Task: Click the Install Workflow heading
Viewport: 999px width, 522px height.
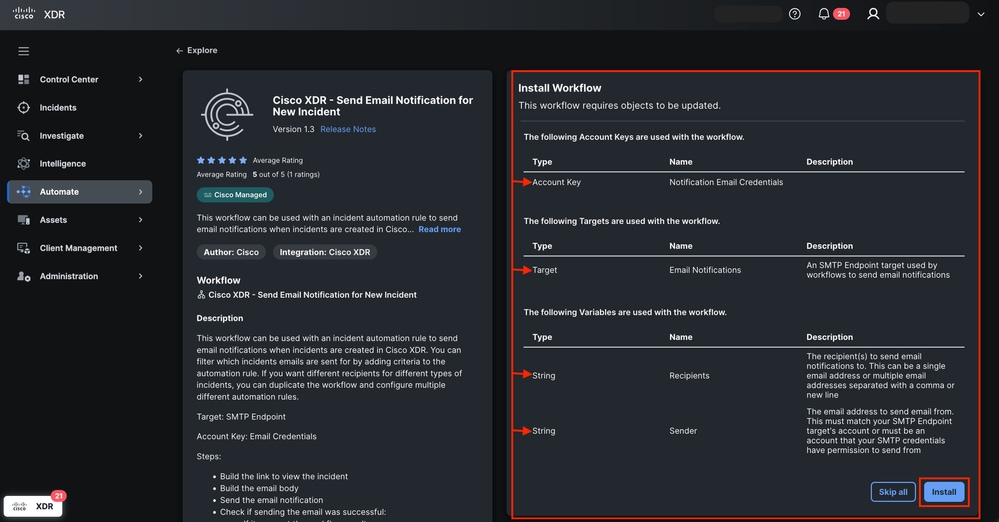Action: click(559, 88)
